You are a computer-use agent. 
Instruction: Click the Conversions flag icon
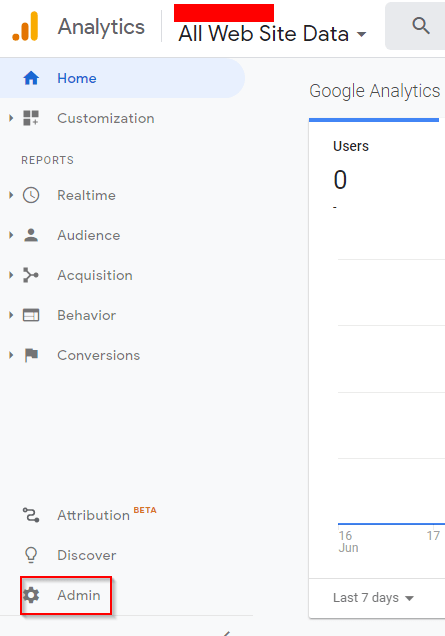click(x=31, y=355)
